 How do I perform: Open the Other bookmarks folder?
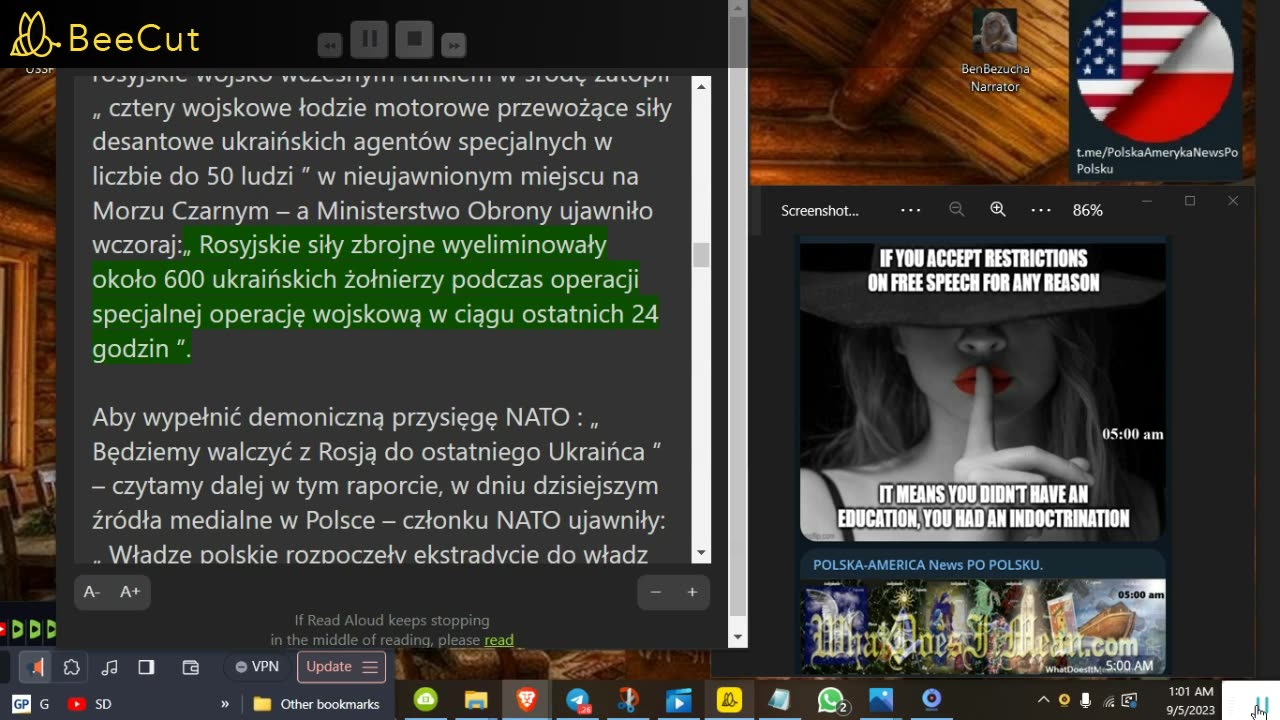coord(317,704)
